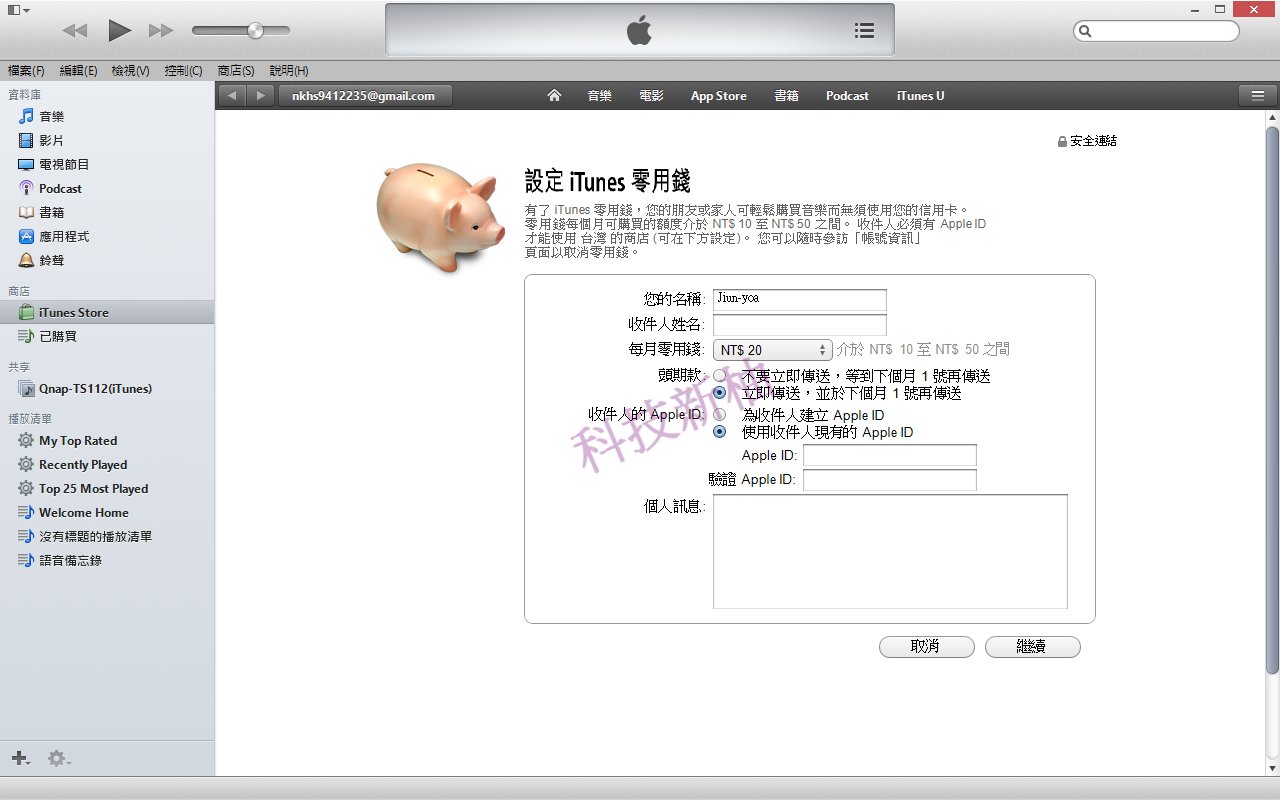Open Recently Played smart playlist

coord(107,464)
